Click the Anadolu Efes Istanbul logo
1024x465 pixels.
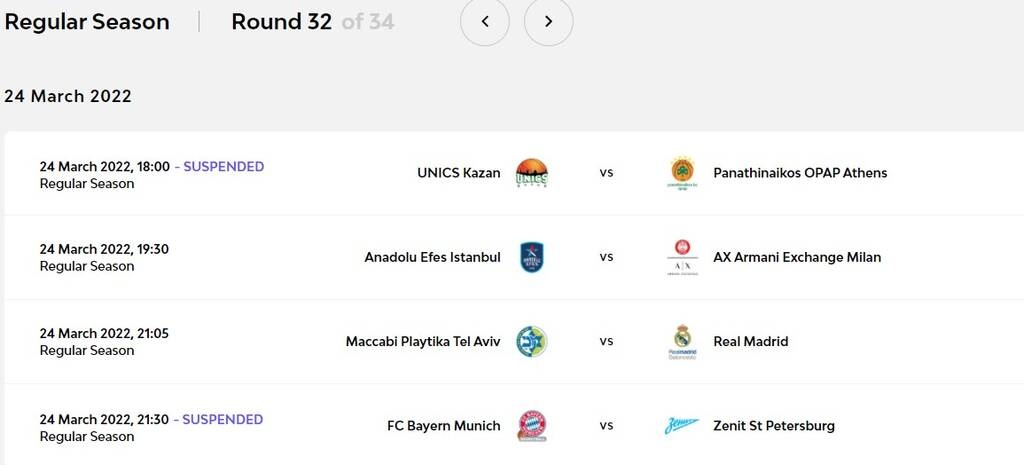(x=531, y=257)
